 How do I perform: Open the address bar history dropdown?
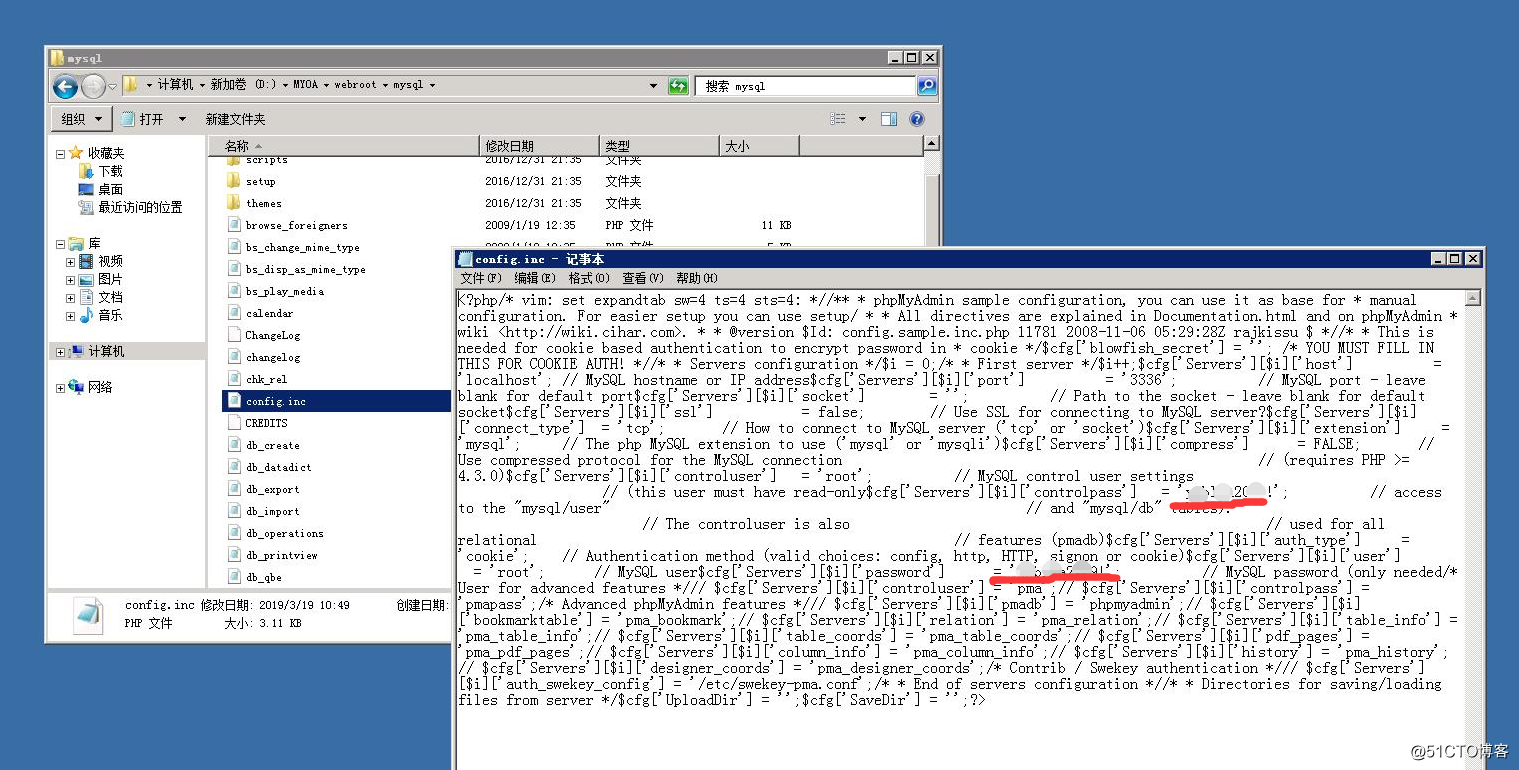[654, 86]
